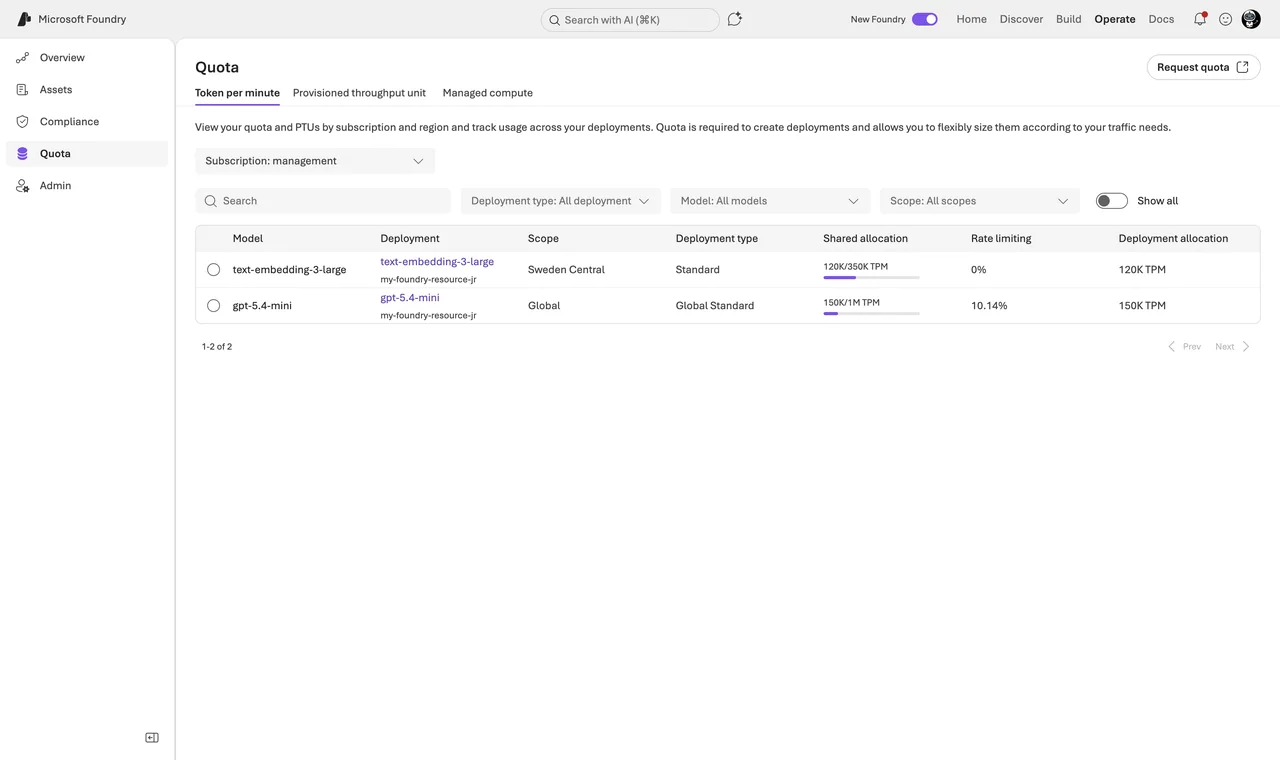Open the text-embedding-3-large deployment link
The image size is (1280, 760).
click(437, 262)
